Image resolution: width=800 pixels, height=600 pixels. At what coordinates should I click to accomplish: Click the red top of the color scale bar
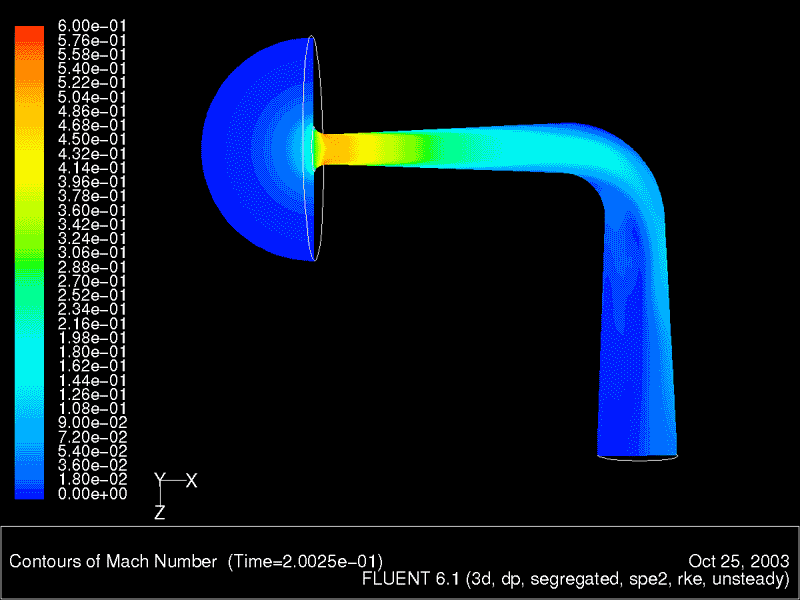point(30,34)
